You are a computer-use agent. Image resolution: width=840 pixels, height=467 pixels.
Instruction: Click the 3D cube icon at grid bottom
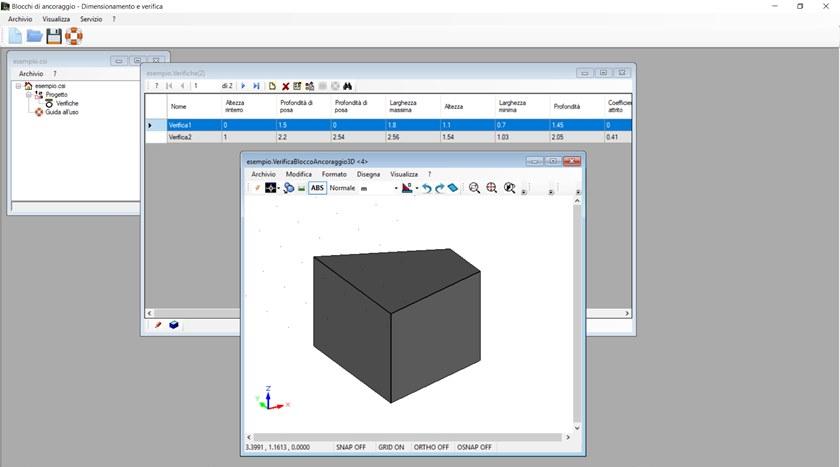click(173, 325)
